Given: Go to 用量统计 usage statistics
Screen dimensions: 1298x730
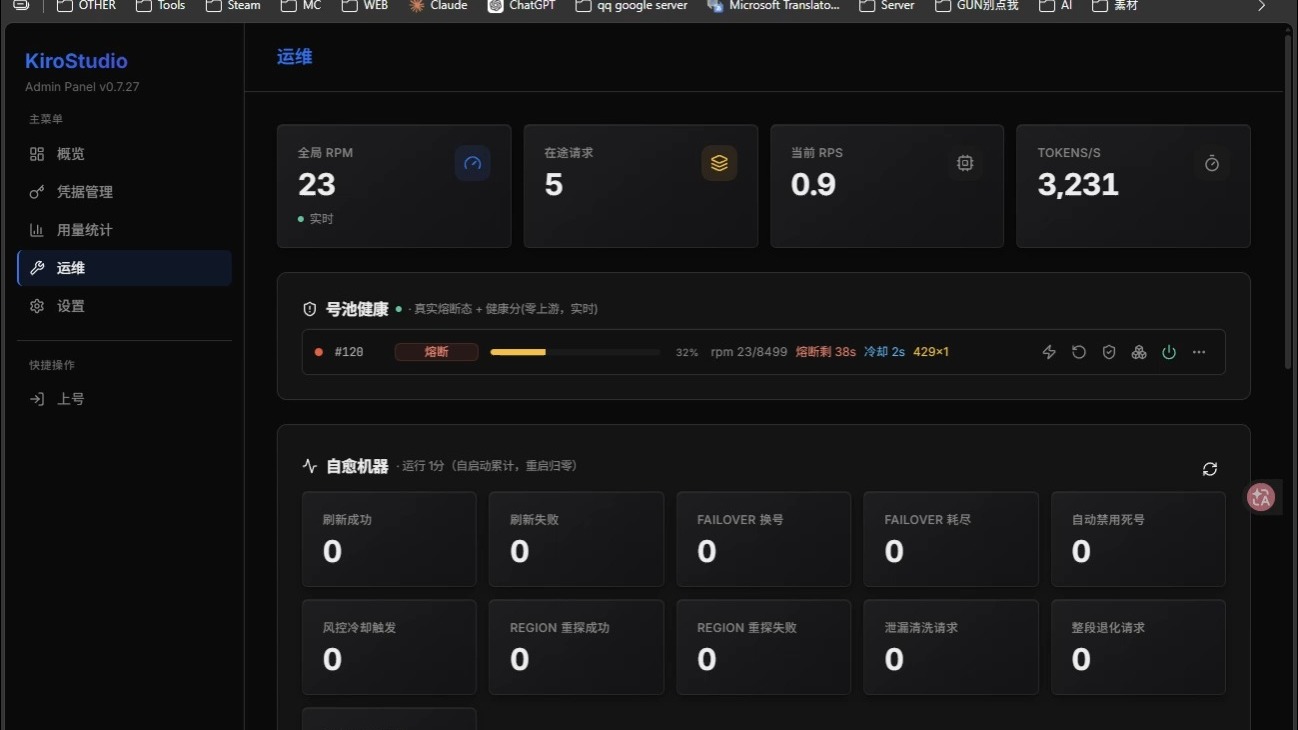Looking at the screenshot, I should (x=124, y=230).
